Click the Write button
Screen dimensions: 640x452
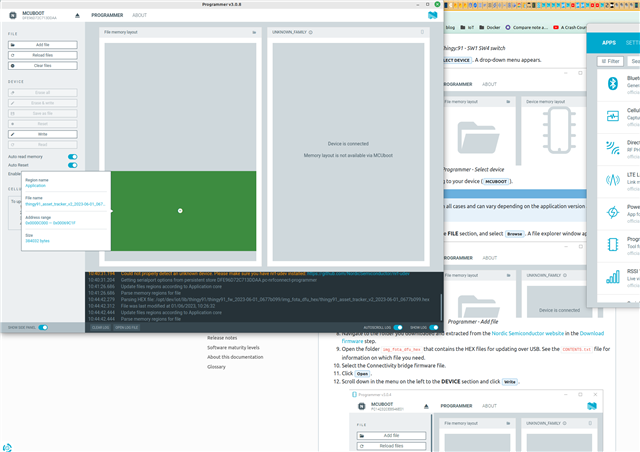coord(42,134)
